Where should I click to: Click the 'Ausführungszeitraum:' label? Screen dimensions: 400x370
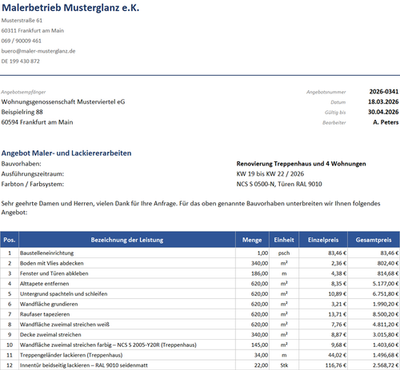click(x=33, y=174)
